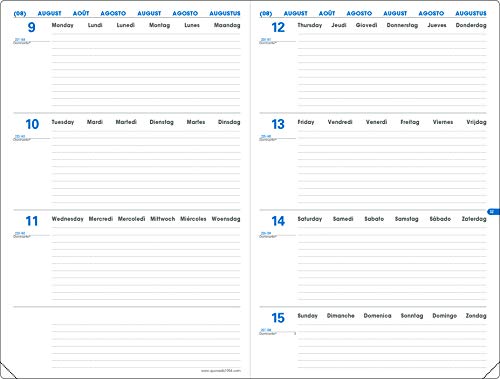
Task: Select the word "Montag"
Action: coord(159,25)
